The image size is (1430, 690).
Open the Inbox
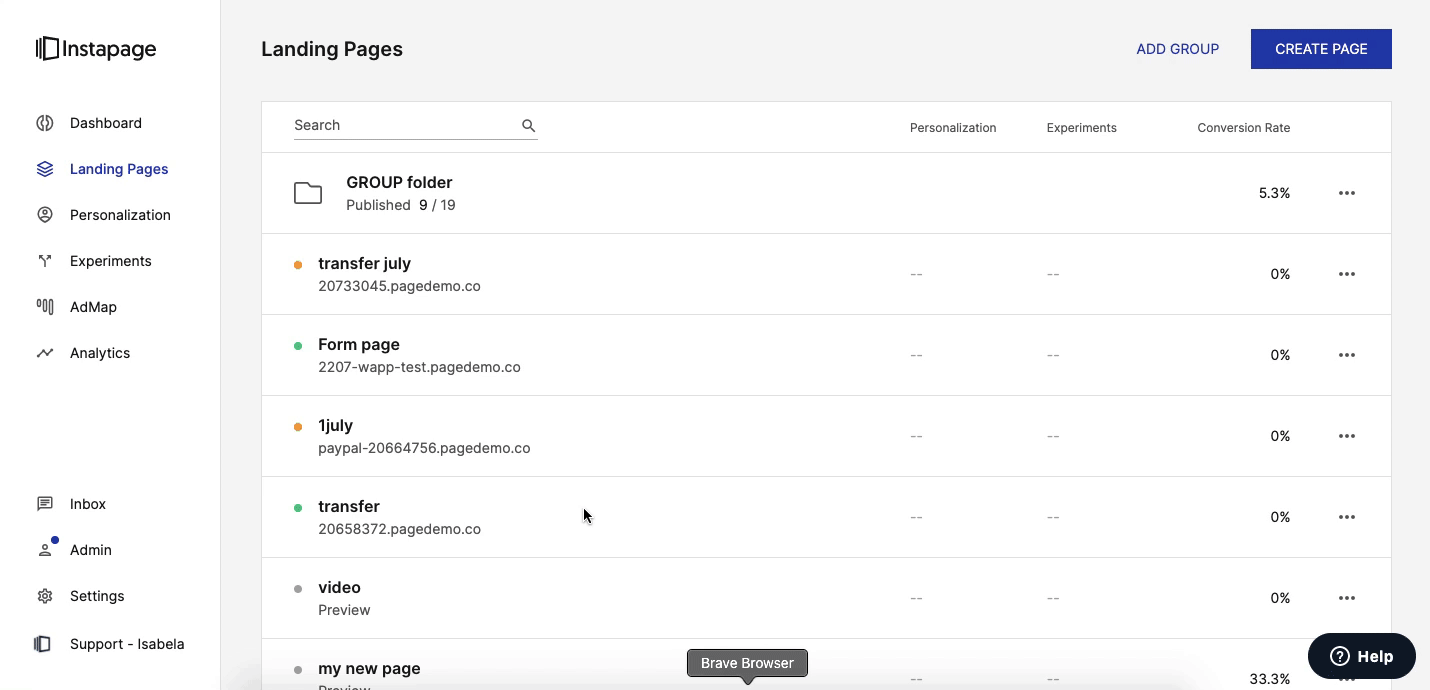pyautogui.click(x=88, y=504)
